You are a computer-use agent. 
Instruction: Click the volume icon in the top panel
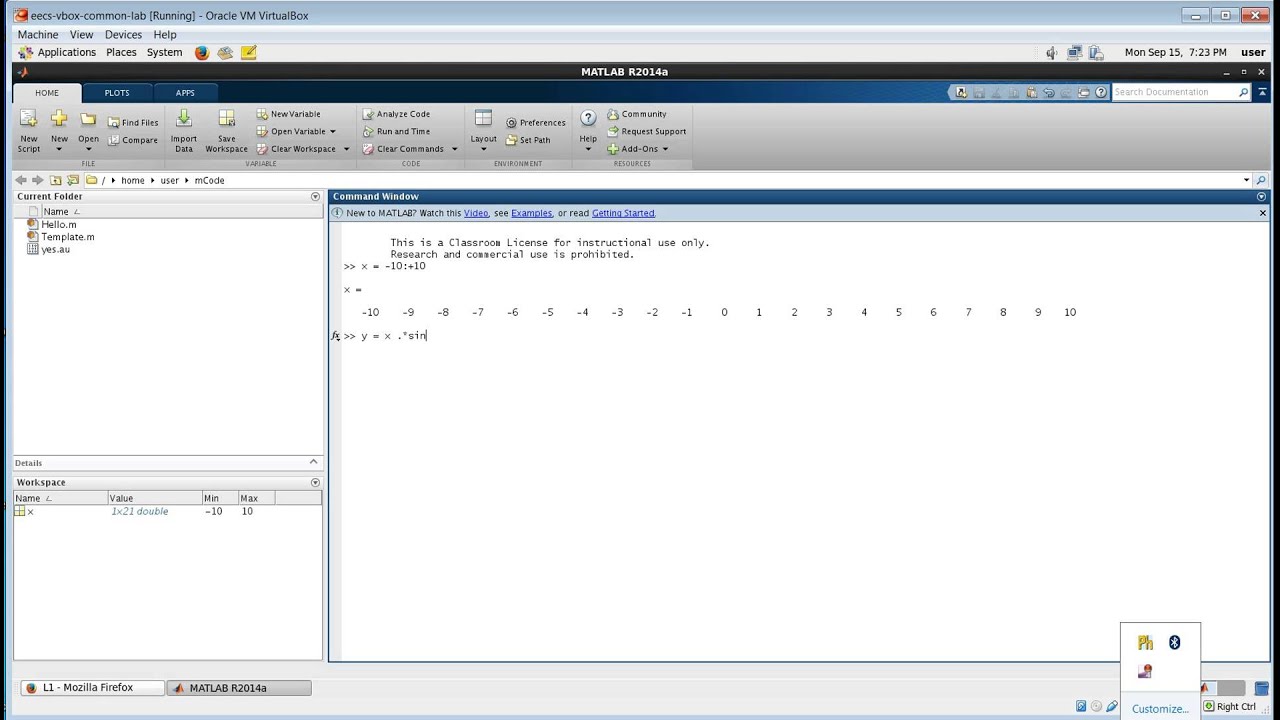[1052, 53]
